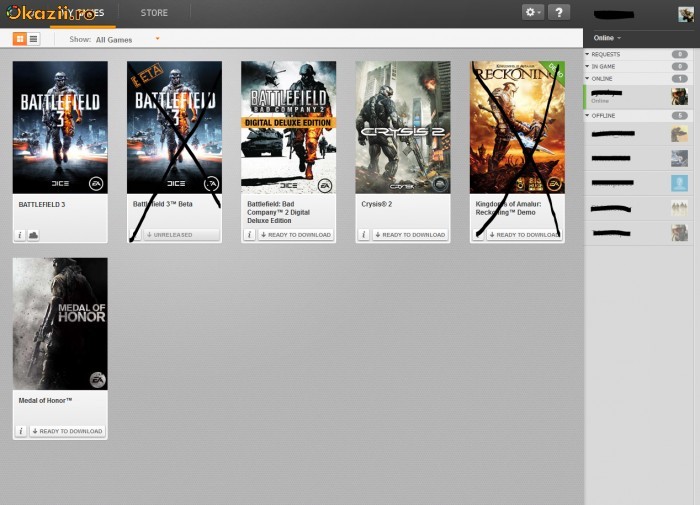Select the Crysis 2 cover art
Image resolution: width=700 pixels, height=505 pixels.
coord(403,127)
